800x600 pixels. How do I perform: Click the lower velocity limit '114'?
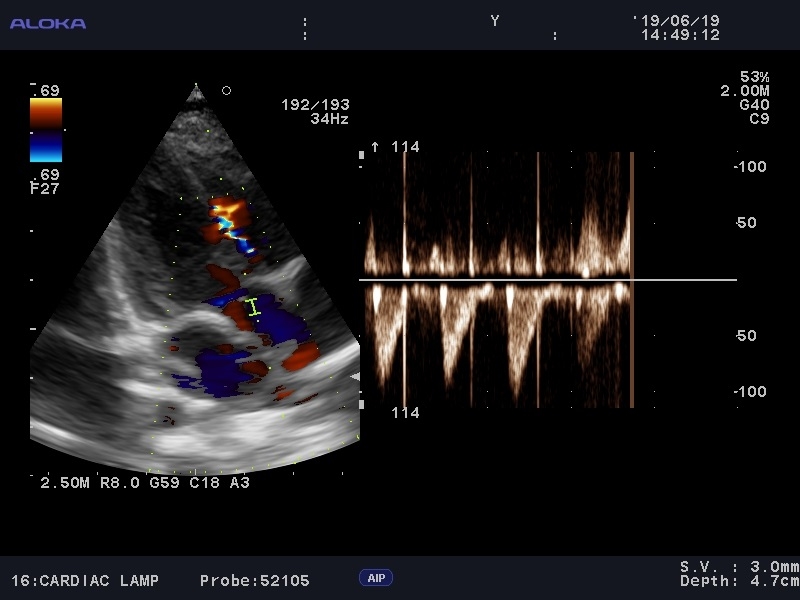point(405,412)
